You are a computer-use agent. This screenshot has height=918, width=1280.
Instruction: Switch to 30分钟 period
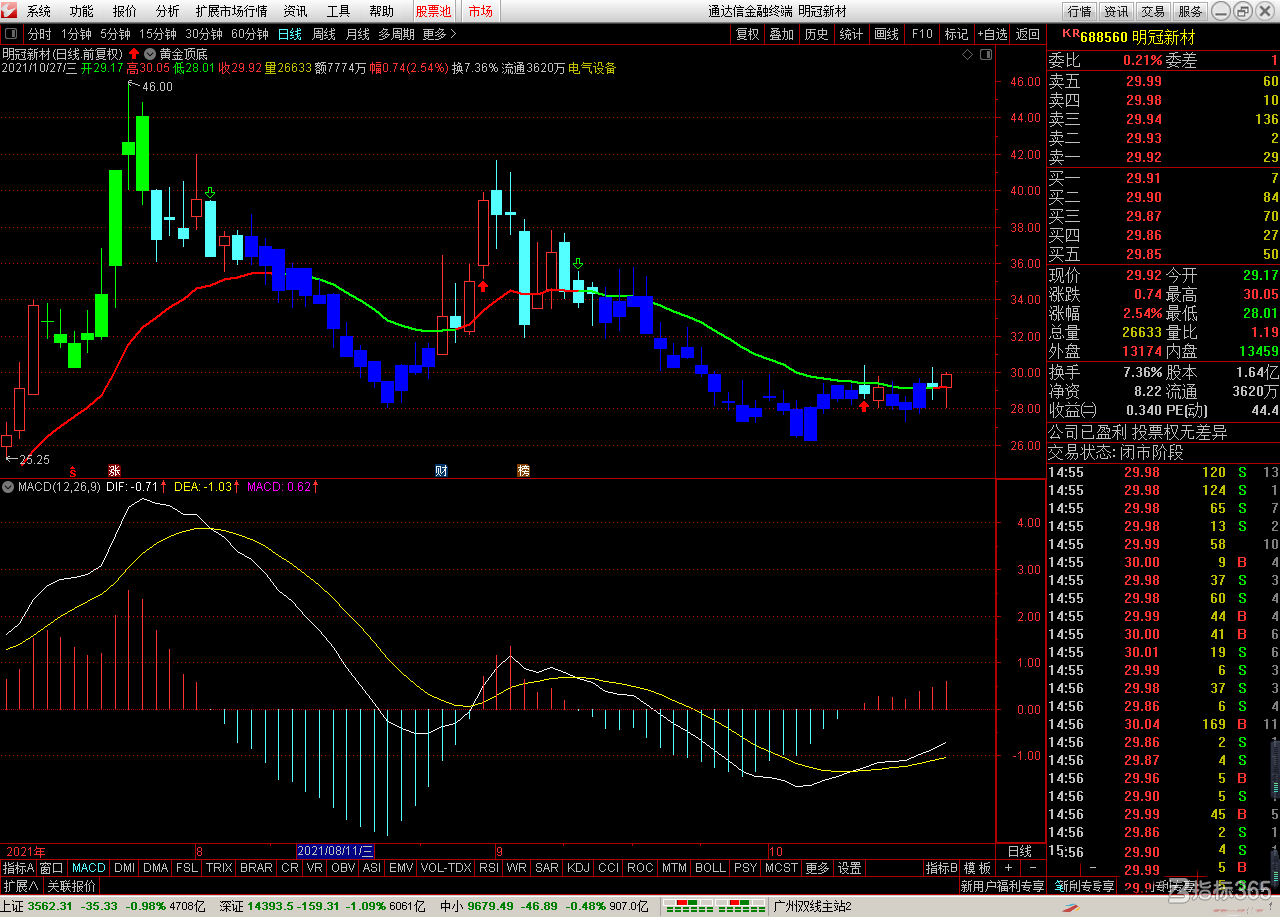pyautogui.click(x=204, y=33)
